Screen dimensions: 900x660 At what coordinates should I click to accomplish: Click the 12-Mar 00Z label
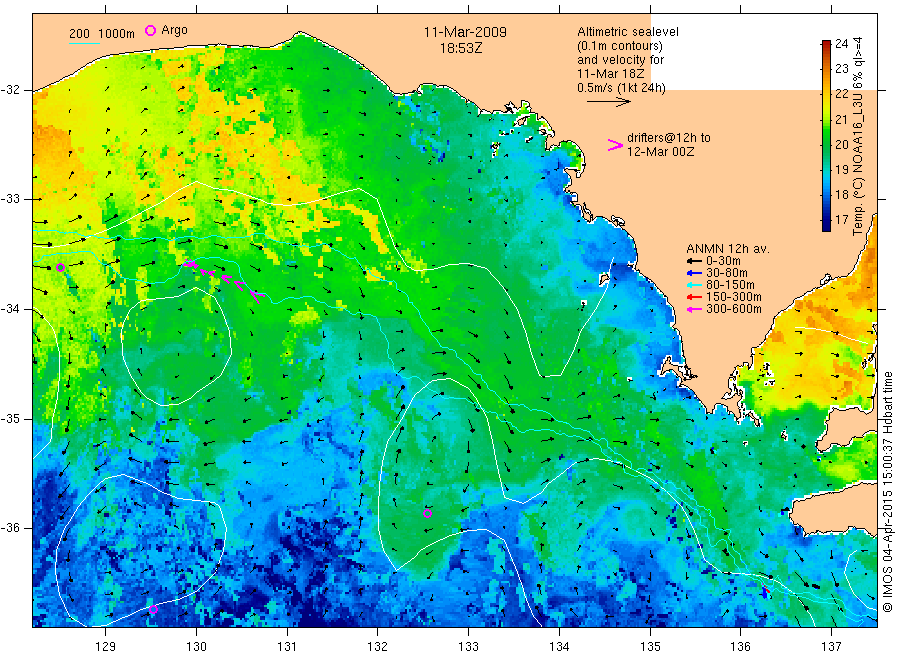tap(660, 152)
